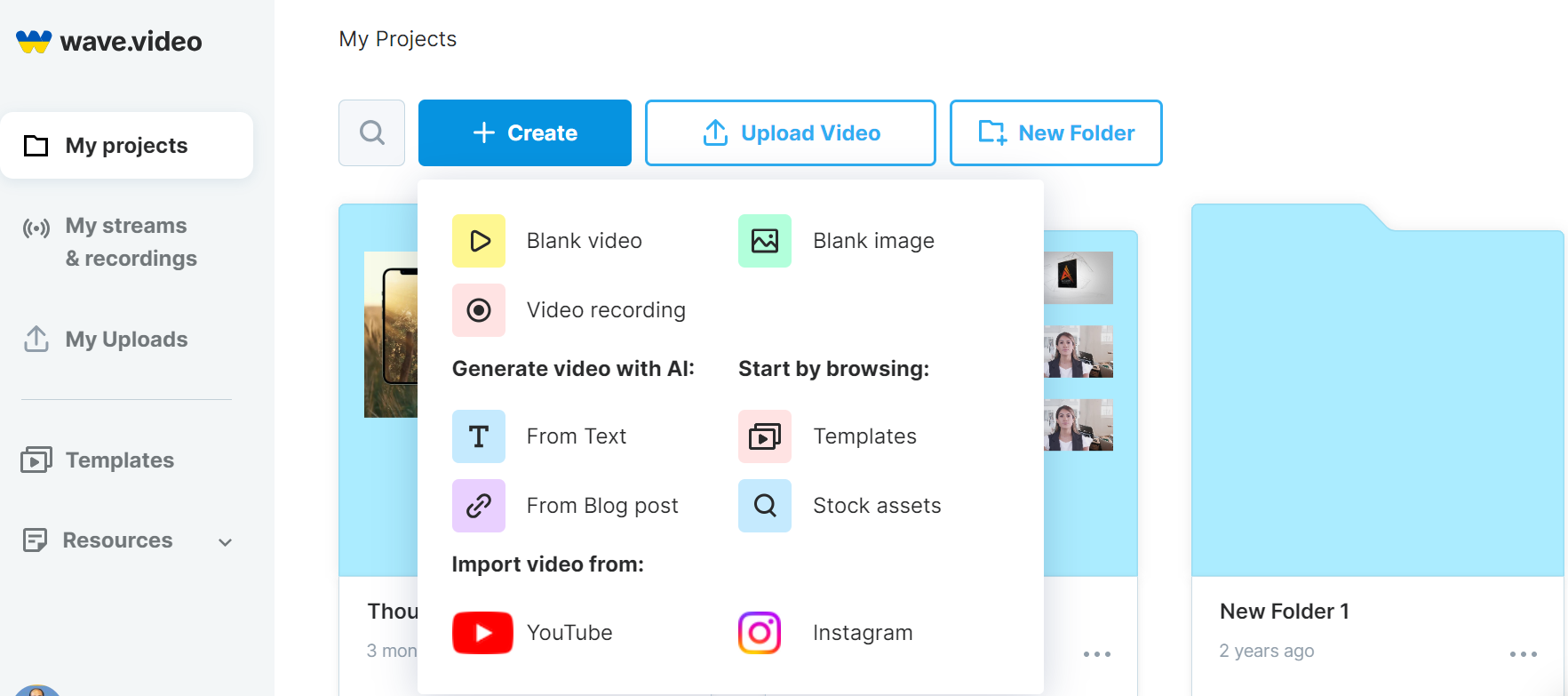Choose From Blog post label
This screenshot has height=696, width=1568.
coord(602,506)
